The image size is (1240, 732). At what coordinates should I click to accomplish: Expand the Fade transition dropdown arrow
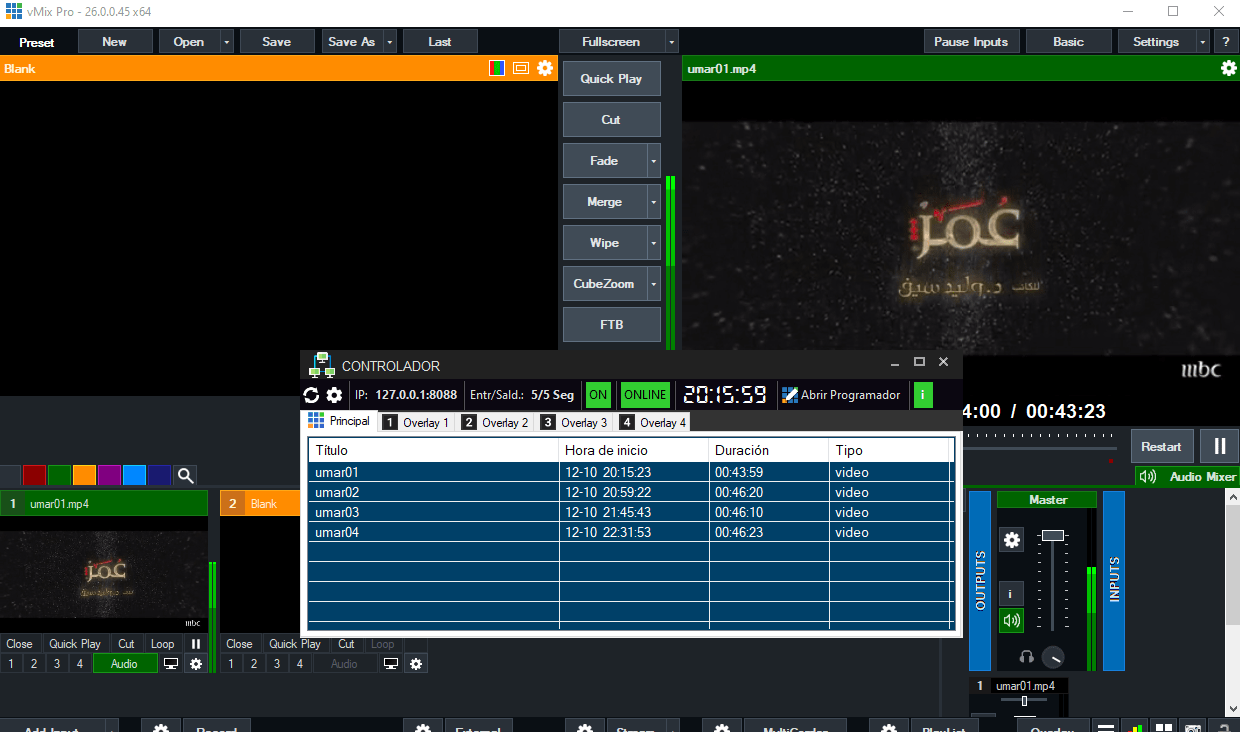654,161
